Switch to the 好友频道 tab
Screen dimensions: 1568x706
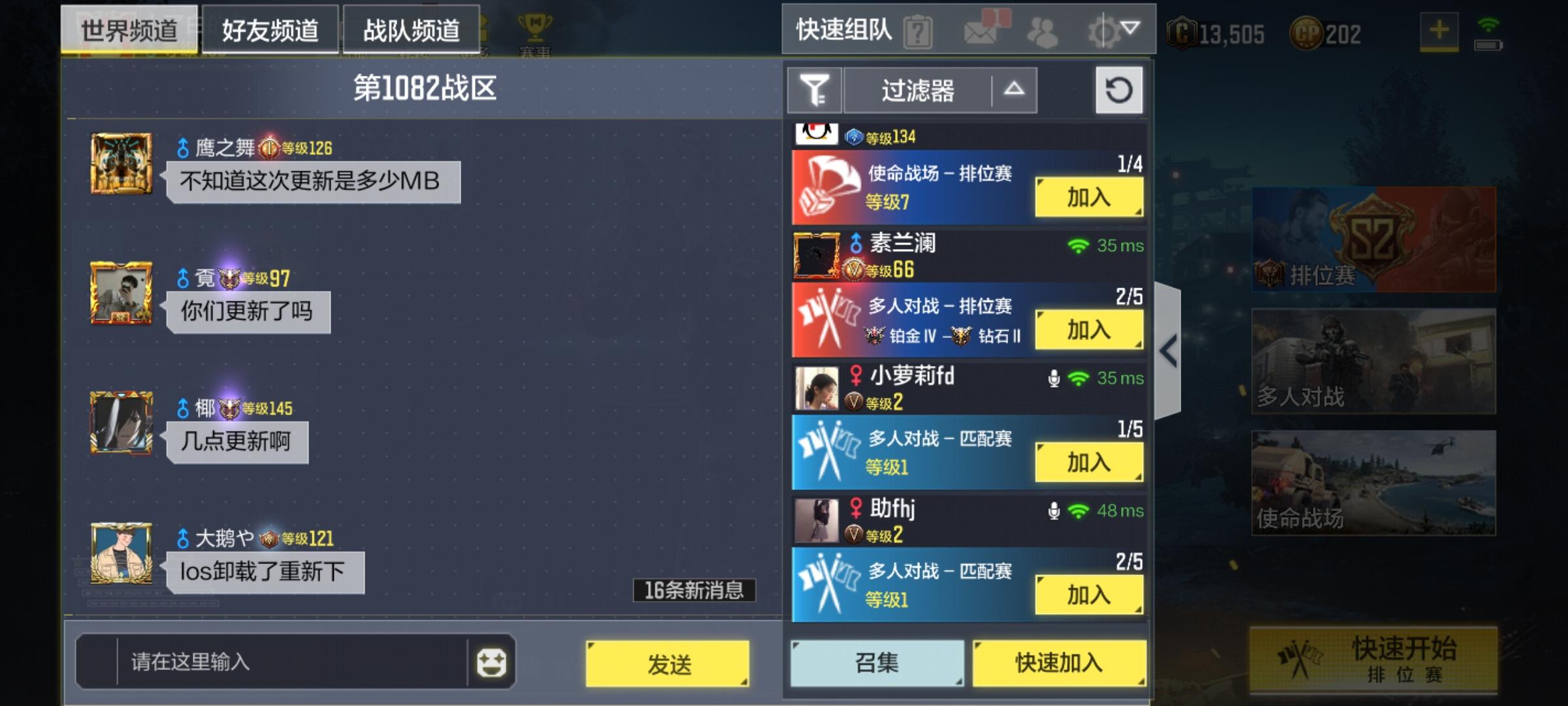pyautogui.click(x=270, y=29)
